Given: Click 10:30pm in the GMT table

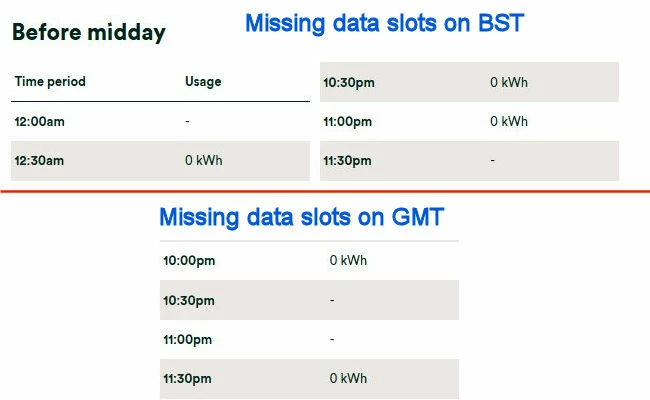Looking at the screenshot, I should pyautogui.click(x=189, y=300).
